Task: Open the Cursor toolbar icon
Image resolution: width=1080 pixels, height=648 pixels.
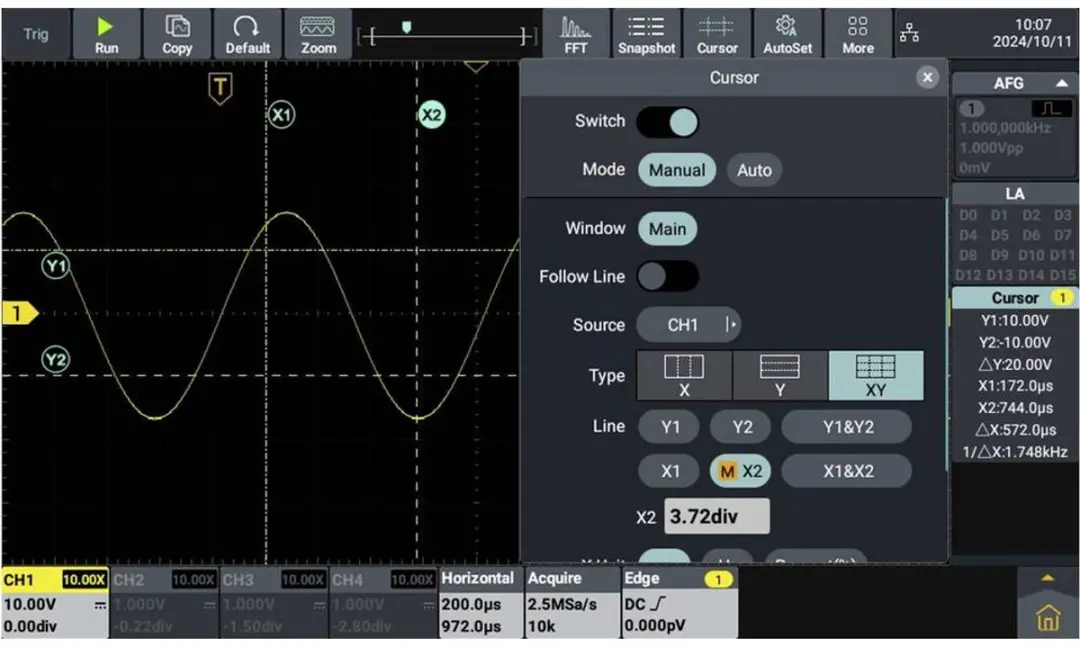Action: tap(717, 34)
